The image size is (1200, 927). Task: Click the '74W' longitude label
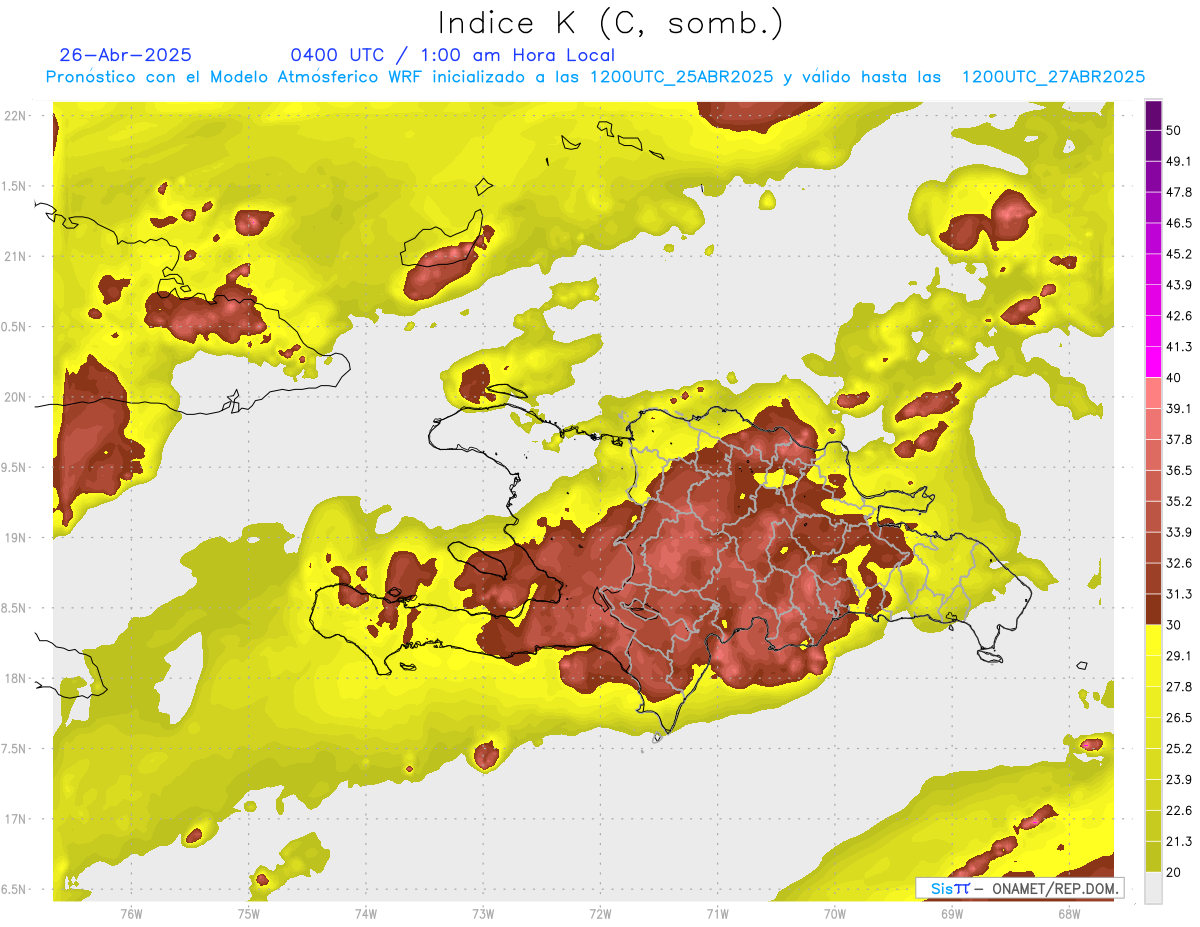(x=366, y=913)
